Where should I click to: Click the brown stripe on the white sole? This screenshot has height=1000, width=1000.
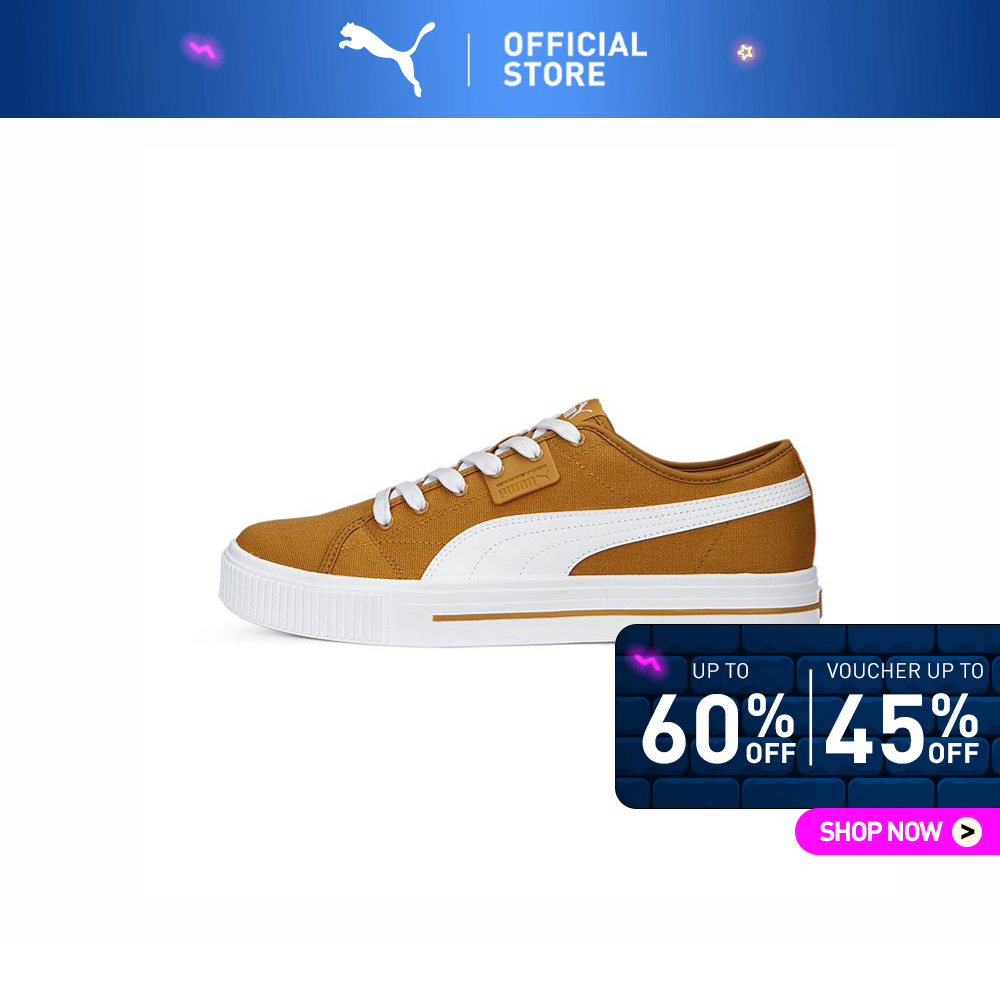click(x=625, y=614)
